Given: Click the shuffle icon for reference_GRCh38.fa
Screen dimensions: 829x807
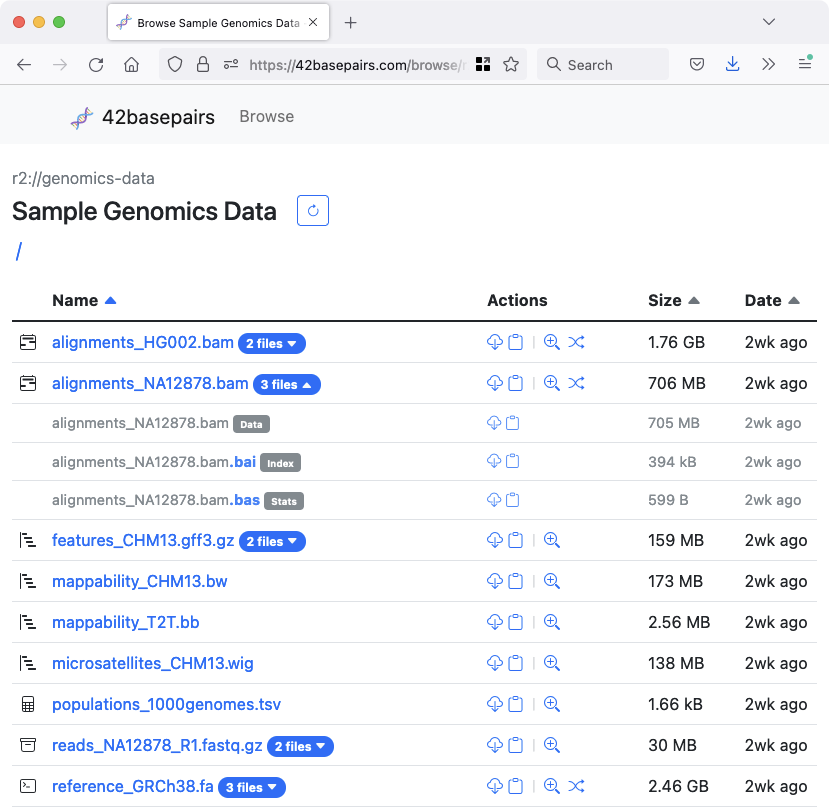Looking at the screenshot, I should tap(576, 786).
